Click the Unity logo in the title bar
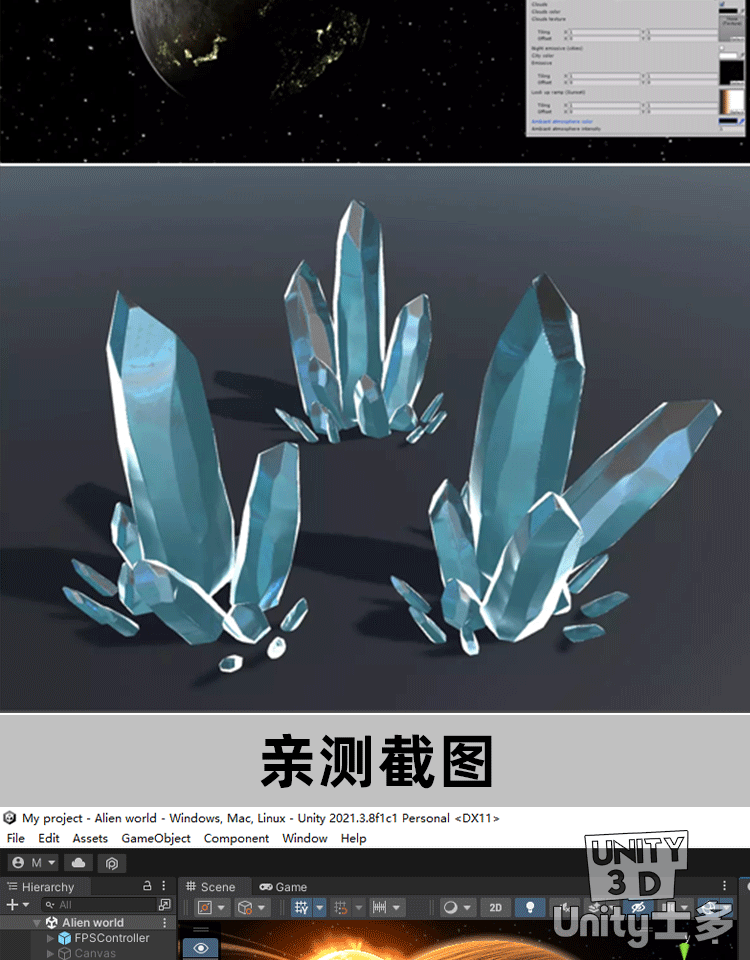The height and width of the screenshot is (960, 750). [9, 818]
